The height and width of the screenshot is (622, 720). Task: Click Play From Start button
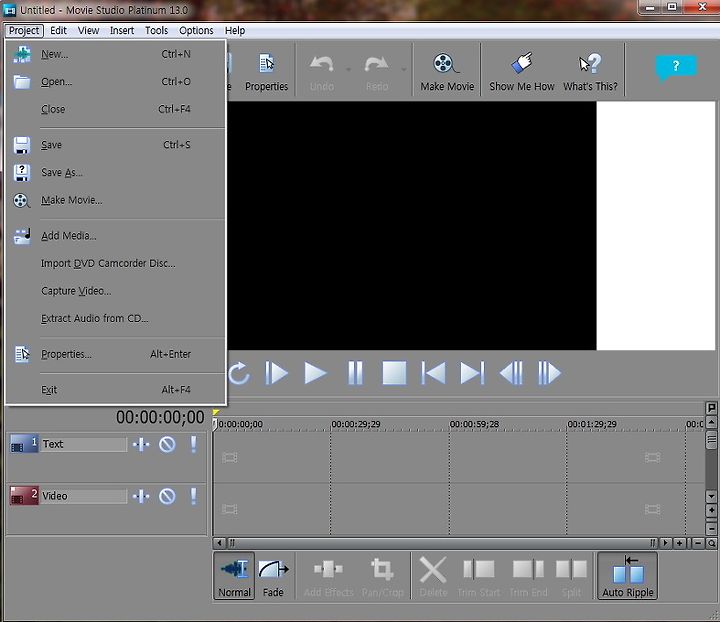[x=276, y=373]
